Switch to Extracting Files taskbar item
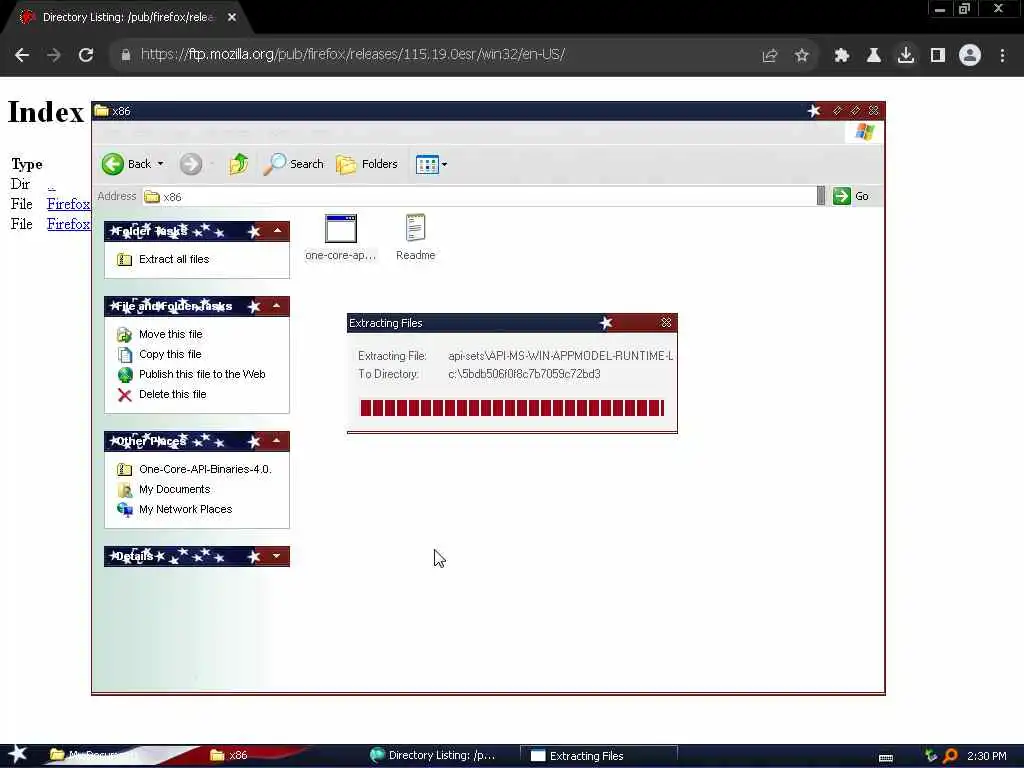Viewport: 1024px width, 768px height. tap(598, 756)
